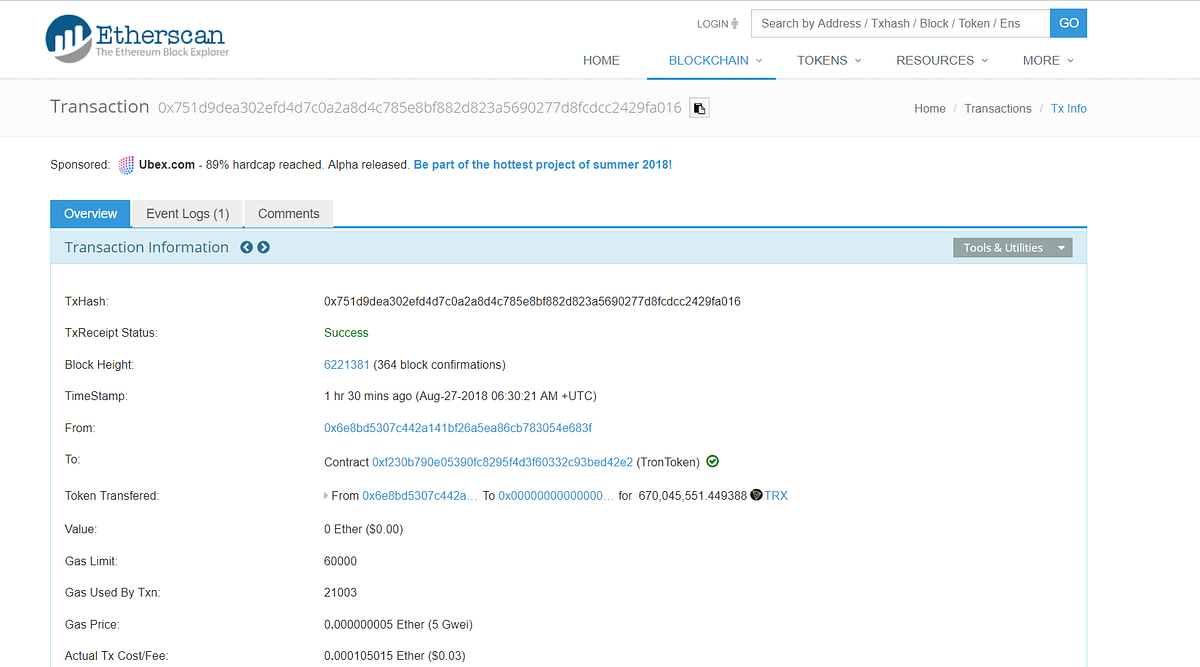Click the GO search button
1200x667 pixels.
tap(1069, 23)
